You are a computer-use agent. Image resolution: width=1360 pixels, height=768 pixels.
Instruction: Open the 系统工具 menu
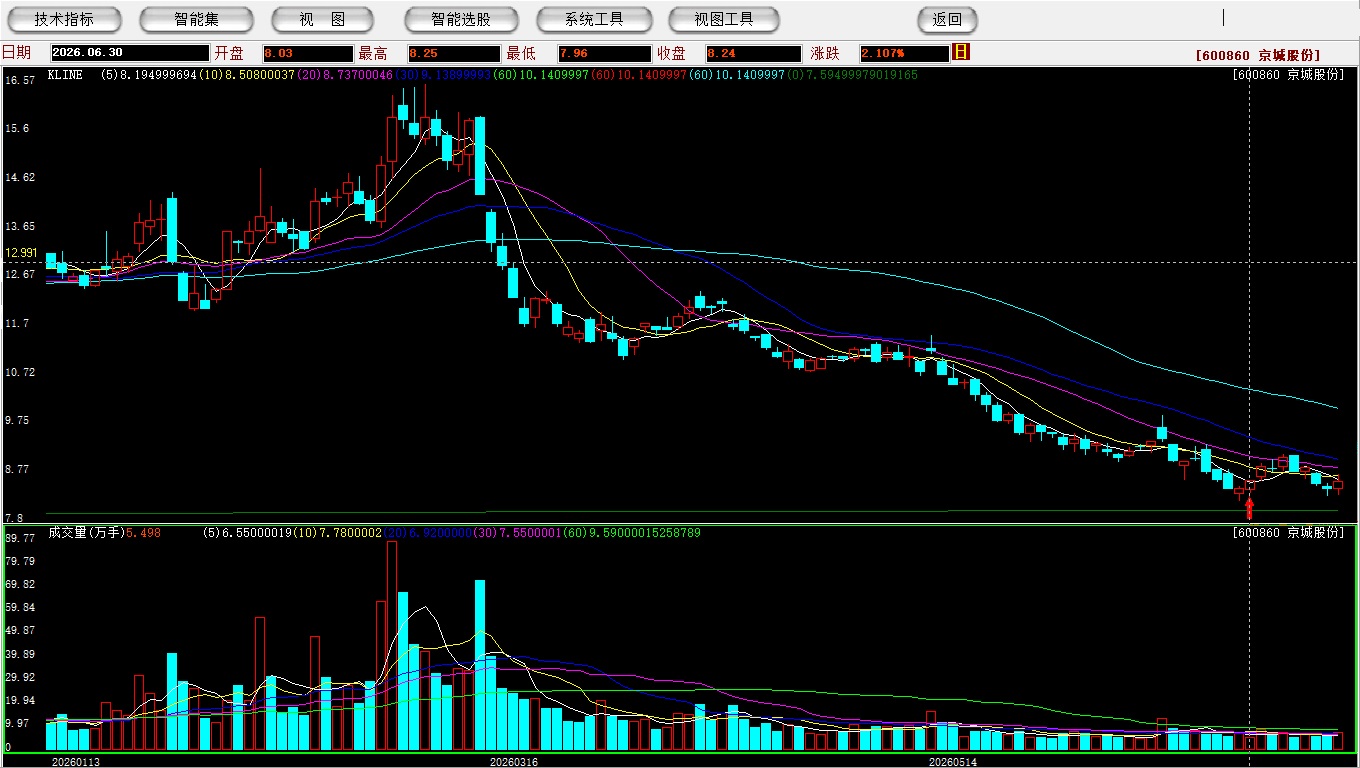click(594, 19)
